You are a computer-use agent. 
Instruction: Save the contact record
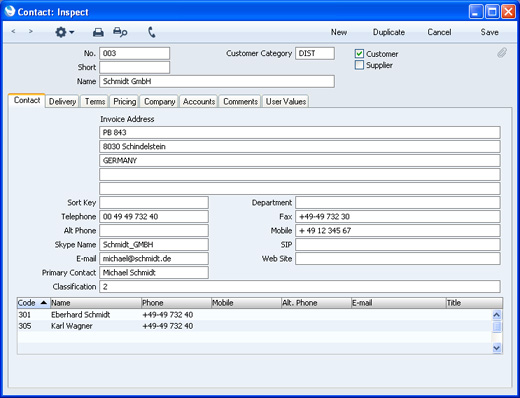pyautogui.click(x=489, y=32)
